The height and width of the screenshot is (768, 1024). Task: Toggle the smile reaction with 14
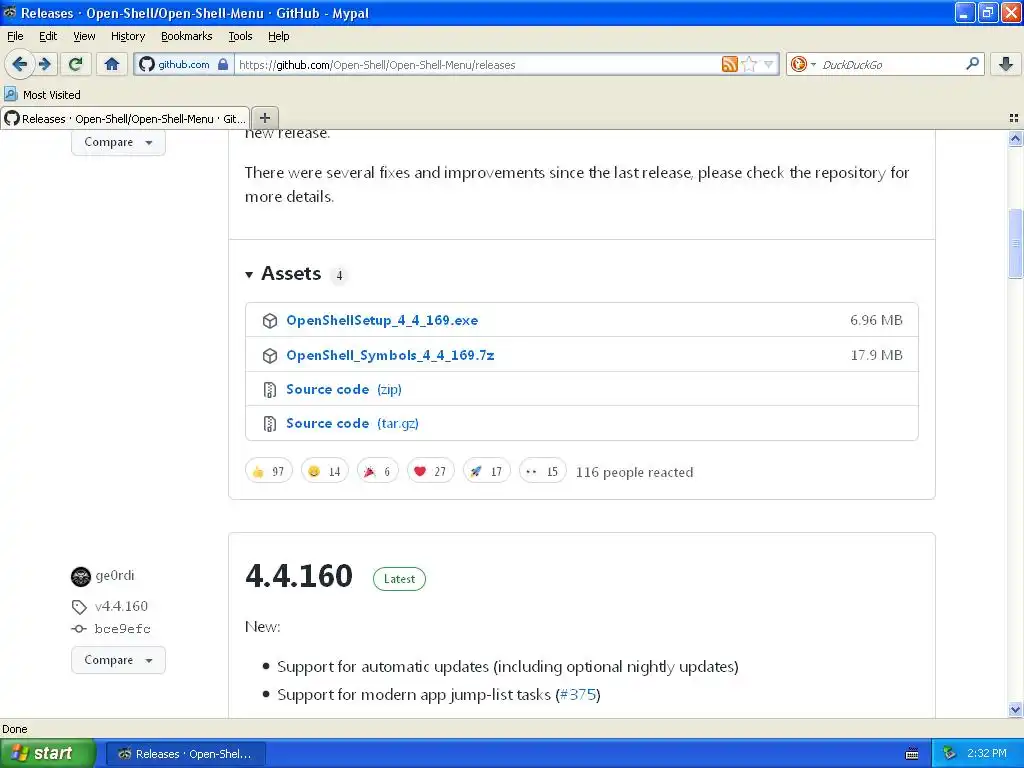coord(325,471)
